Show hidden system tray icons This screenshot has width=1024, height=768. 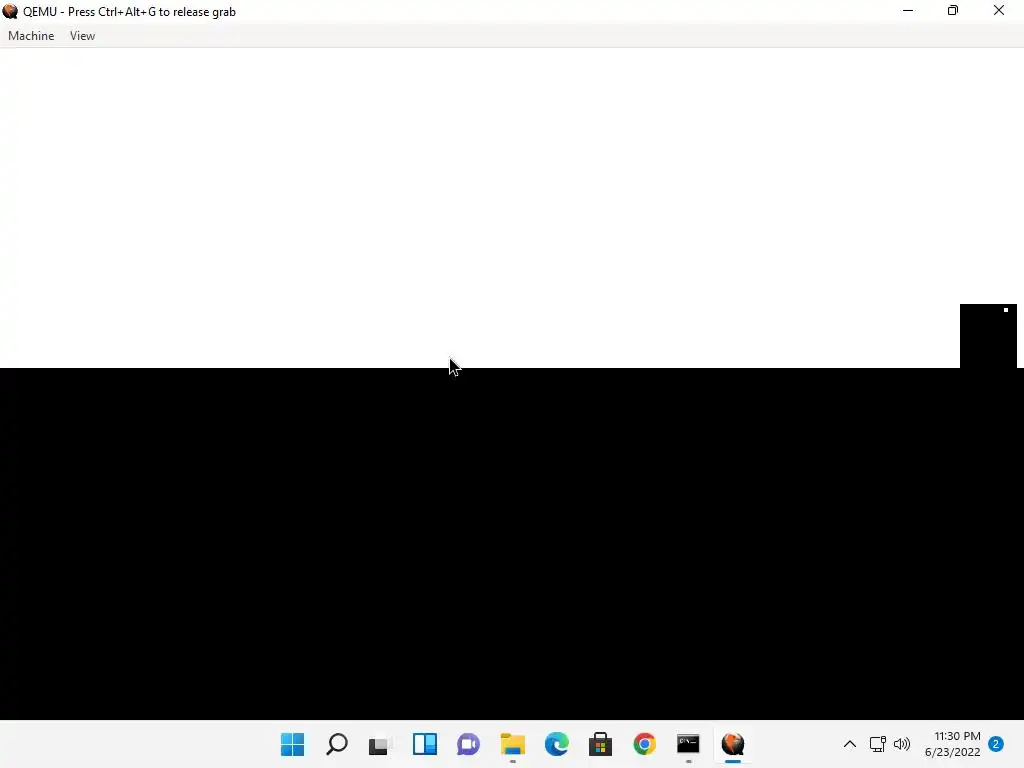tap(850, 744)
